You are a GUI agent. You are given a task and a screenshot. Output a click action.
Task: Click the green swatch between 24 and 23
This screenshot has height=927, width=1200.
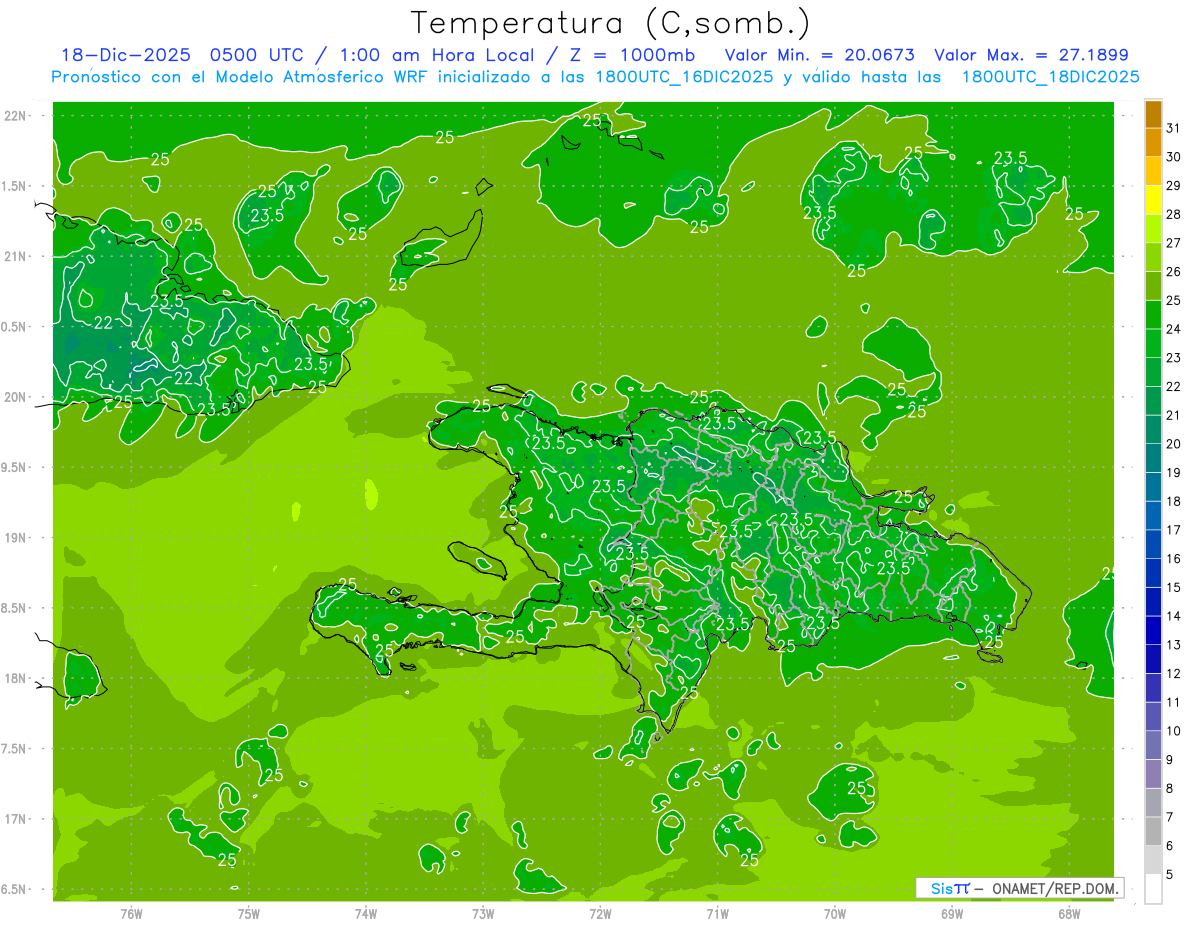tap(1153, 344)
